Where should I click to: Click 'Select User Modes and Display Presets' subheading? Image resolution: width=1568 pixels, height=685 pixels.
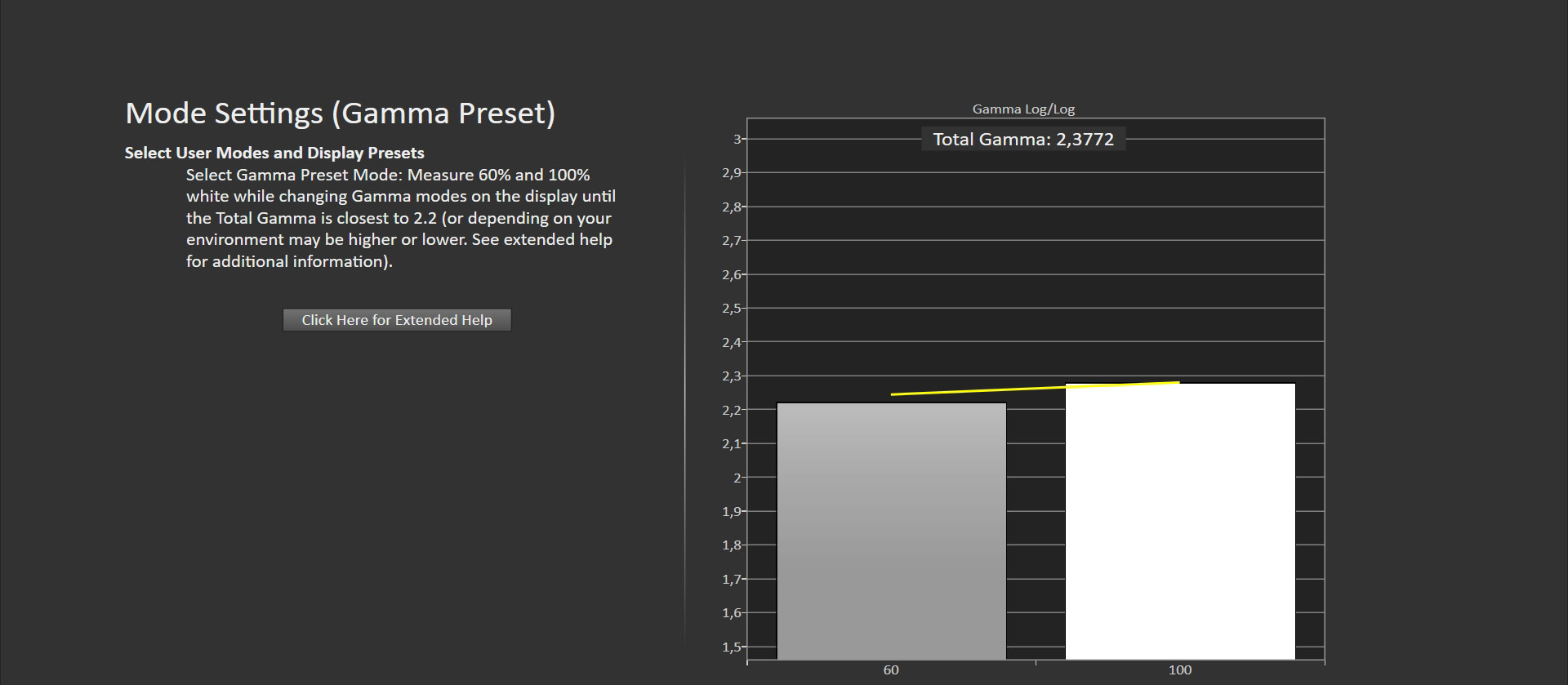(x=274, y=153)
